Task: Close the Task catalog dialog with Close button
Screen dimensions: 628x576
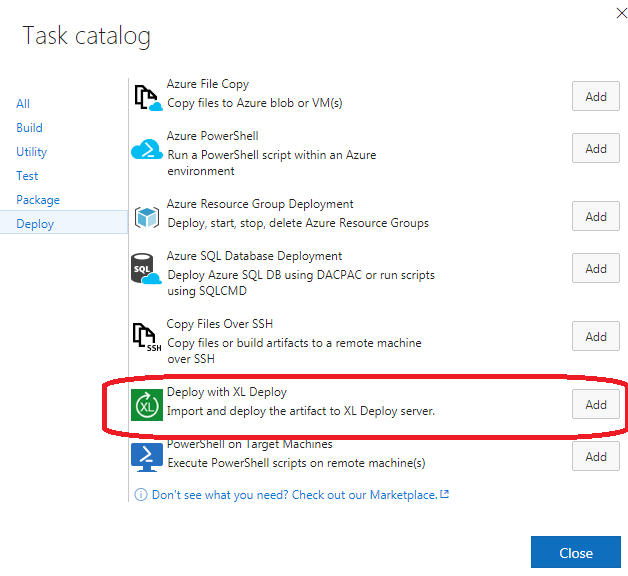Action: point(576,552)
